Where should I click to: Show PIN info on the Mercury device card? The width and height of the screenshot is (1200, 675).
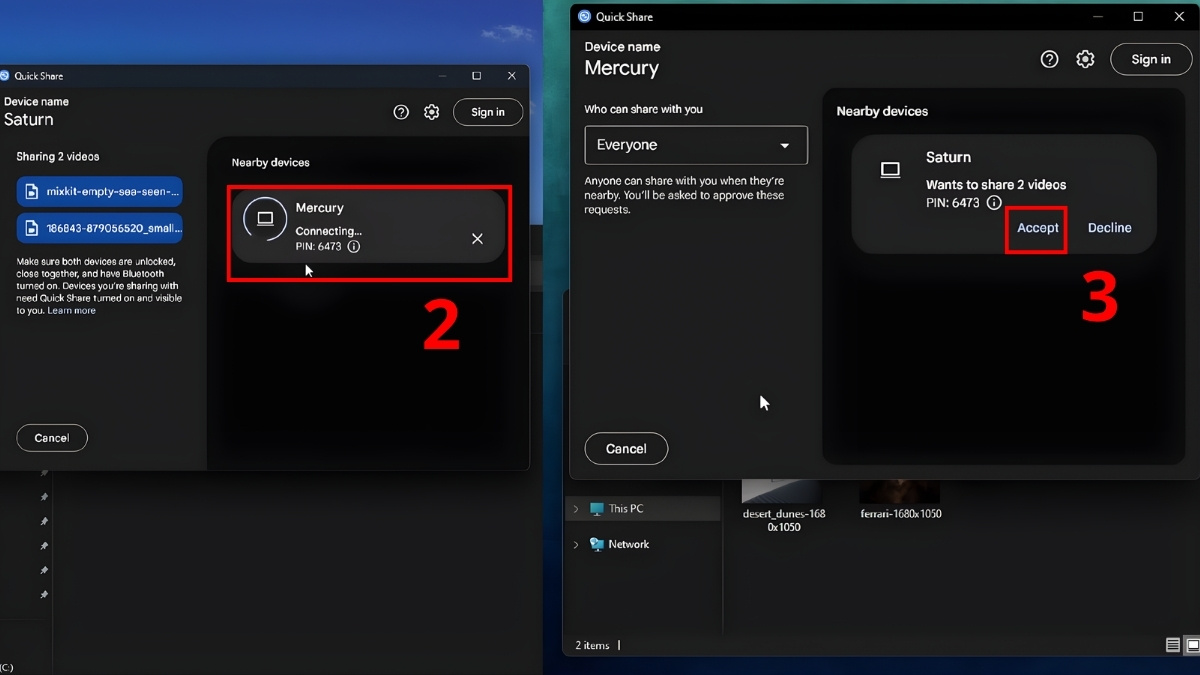[354, 246]
